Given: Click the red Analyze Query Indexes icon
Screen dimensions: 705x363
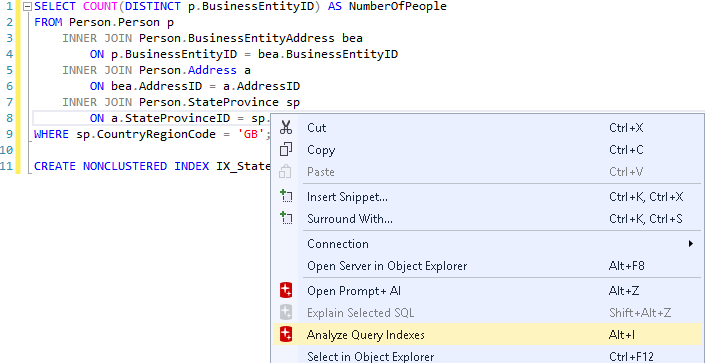Looking at the screenshot, I should pyautogui.click(x=286, y=335).
